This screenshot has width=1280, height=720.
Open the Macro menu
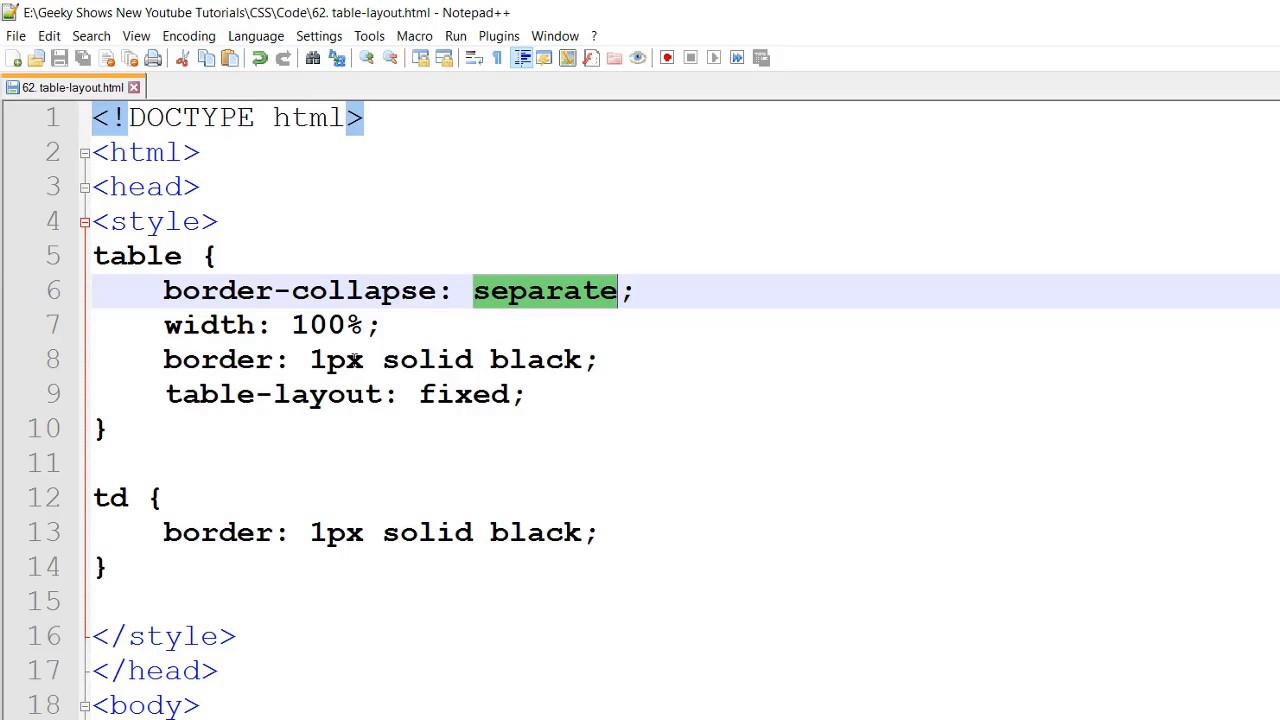pyautogui.click(x=414, y=36)
